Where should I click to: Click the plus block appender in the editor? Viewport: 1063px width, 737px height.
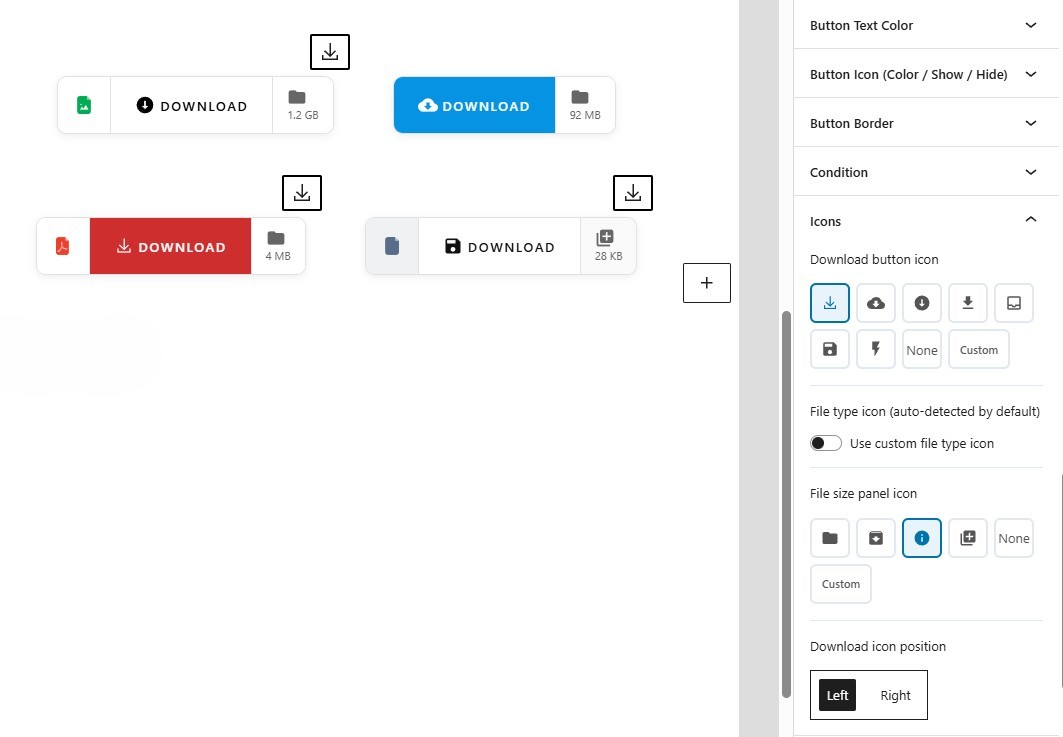[x=706, y=283]
